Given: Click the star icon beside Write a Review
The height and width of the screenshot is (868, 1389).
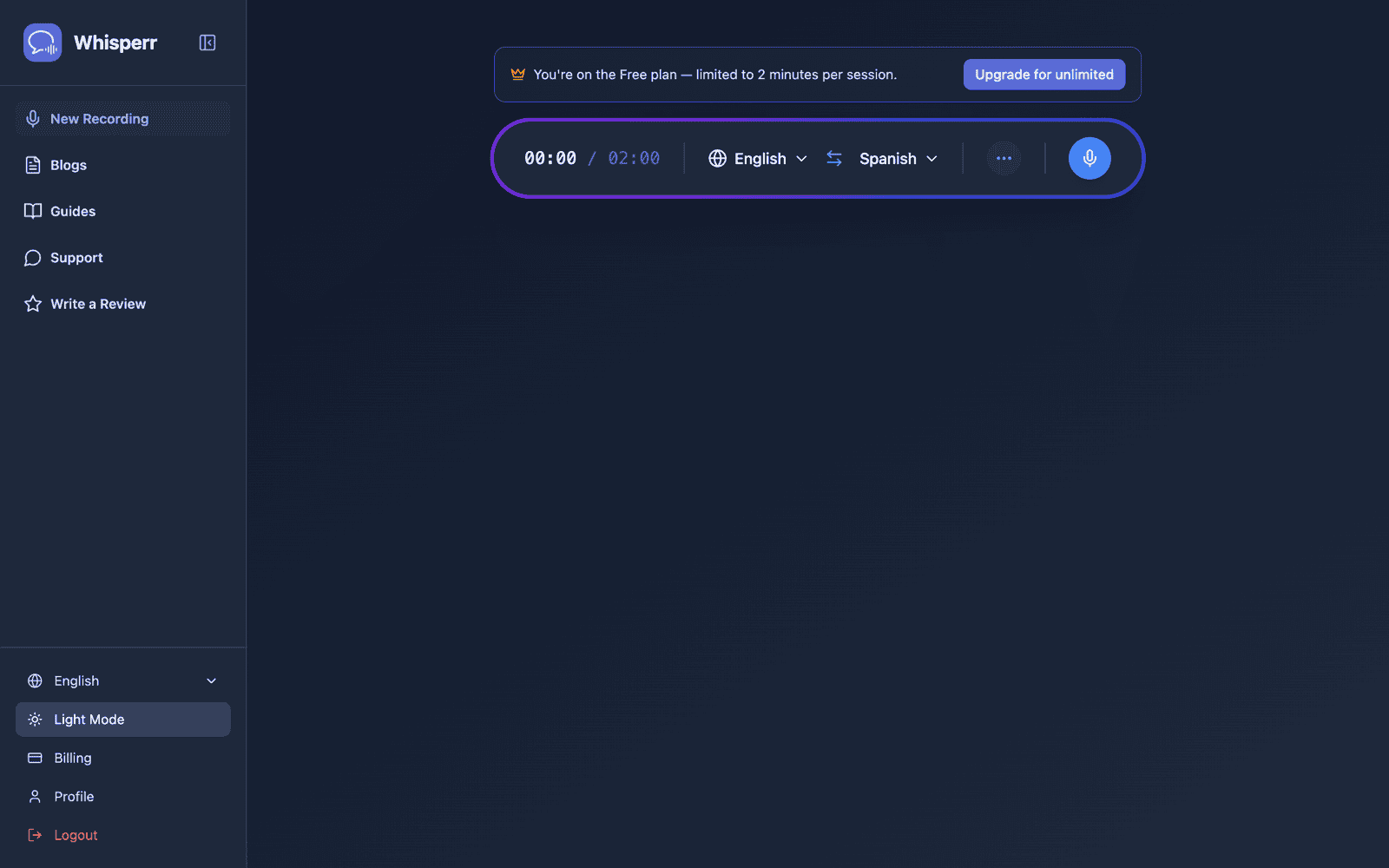Looking at the screenshot, I should 33,304.
